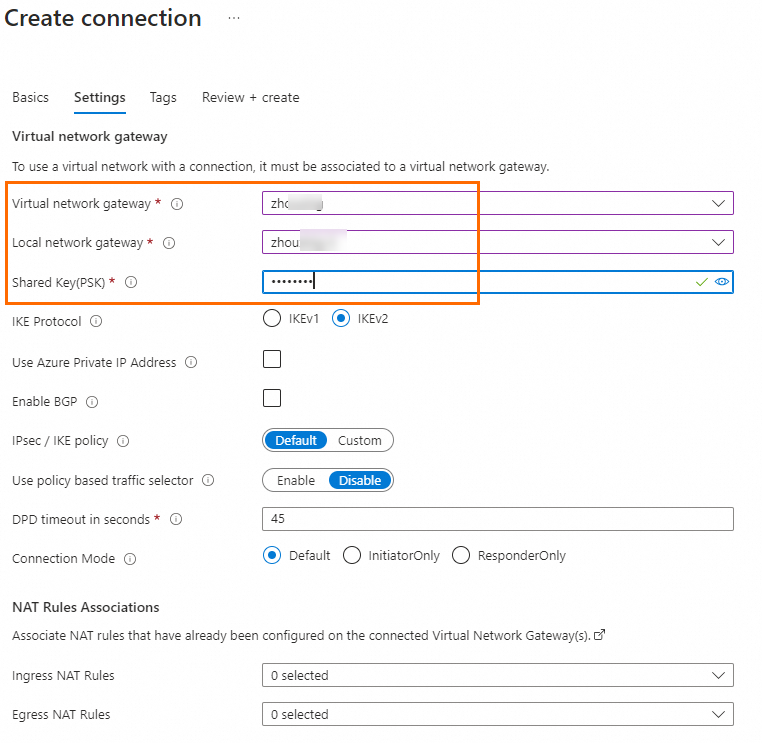Open the more options ellipsis by title
Image resolution: width=762 pixels, height=743 pixels.
234,18
